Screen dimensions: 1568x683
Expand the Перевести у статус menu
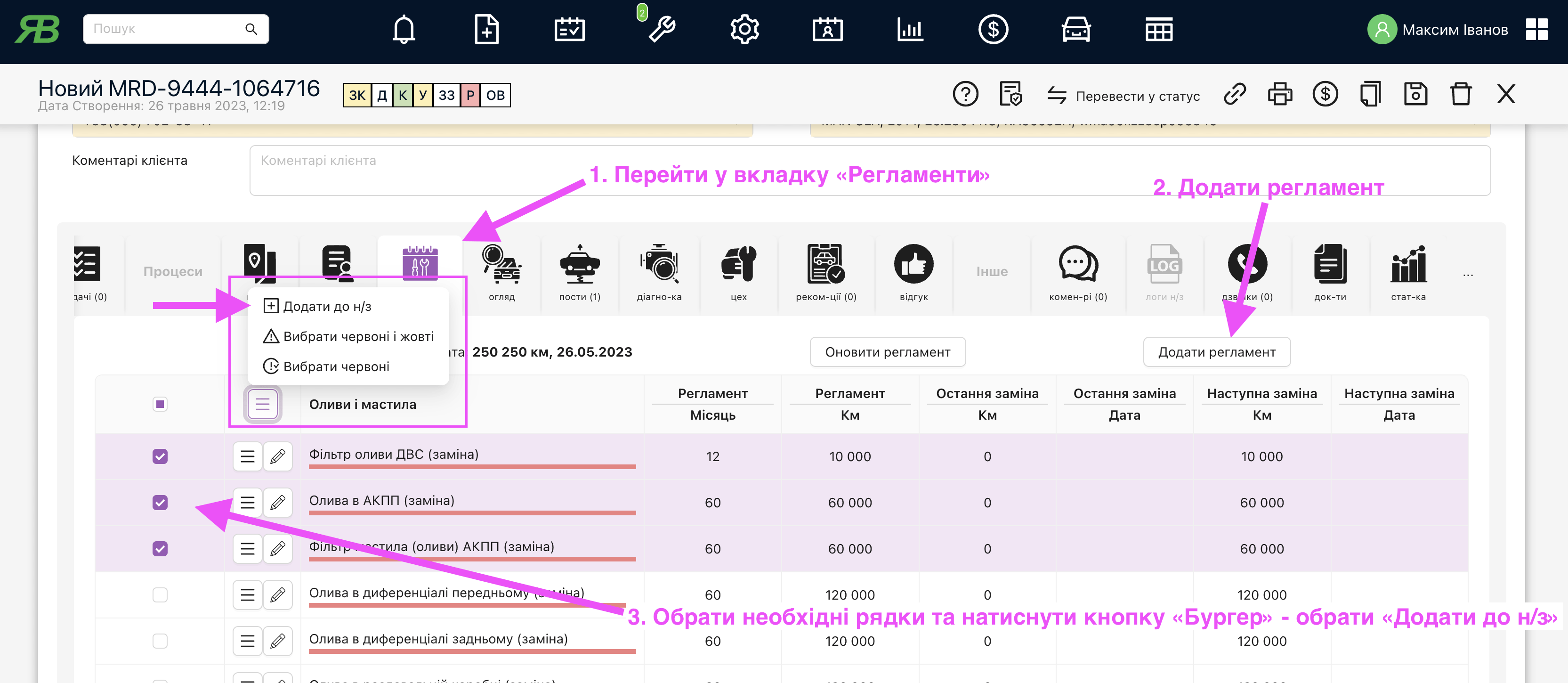click(1123, 96)
